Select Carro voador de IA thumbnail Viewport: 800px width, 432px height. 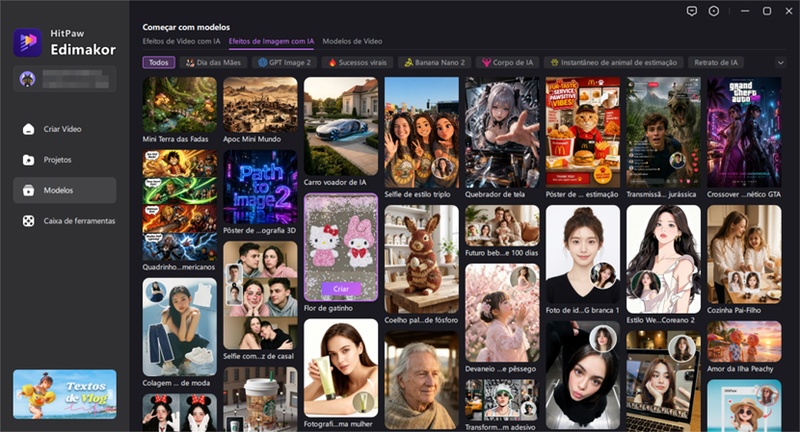(x=341, y=126)
